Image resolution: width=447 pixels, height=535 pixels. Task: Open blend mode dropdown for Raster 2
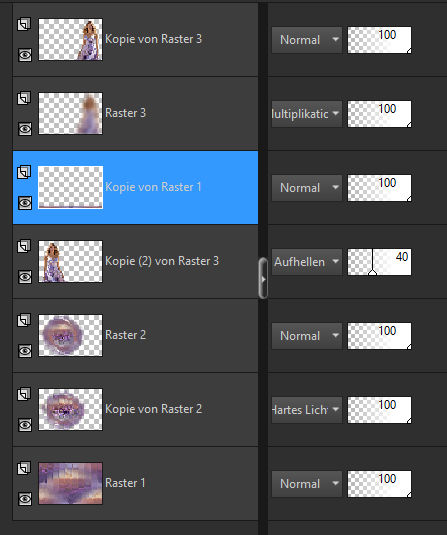pos(307,336)
